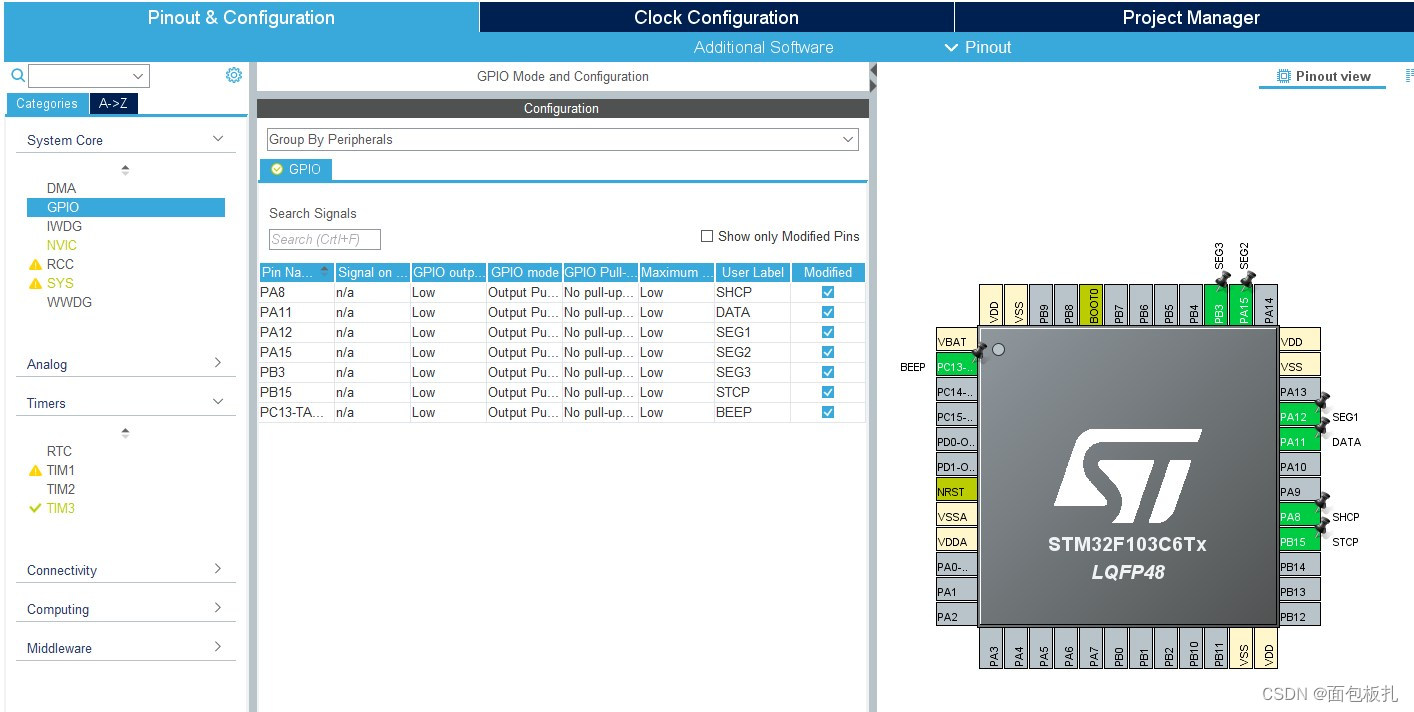Click the pushpin on PA15 SEG2 pin

click(1247, 279)
